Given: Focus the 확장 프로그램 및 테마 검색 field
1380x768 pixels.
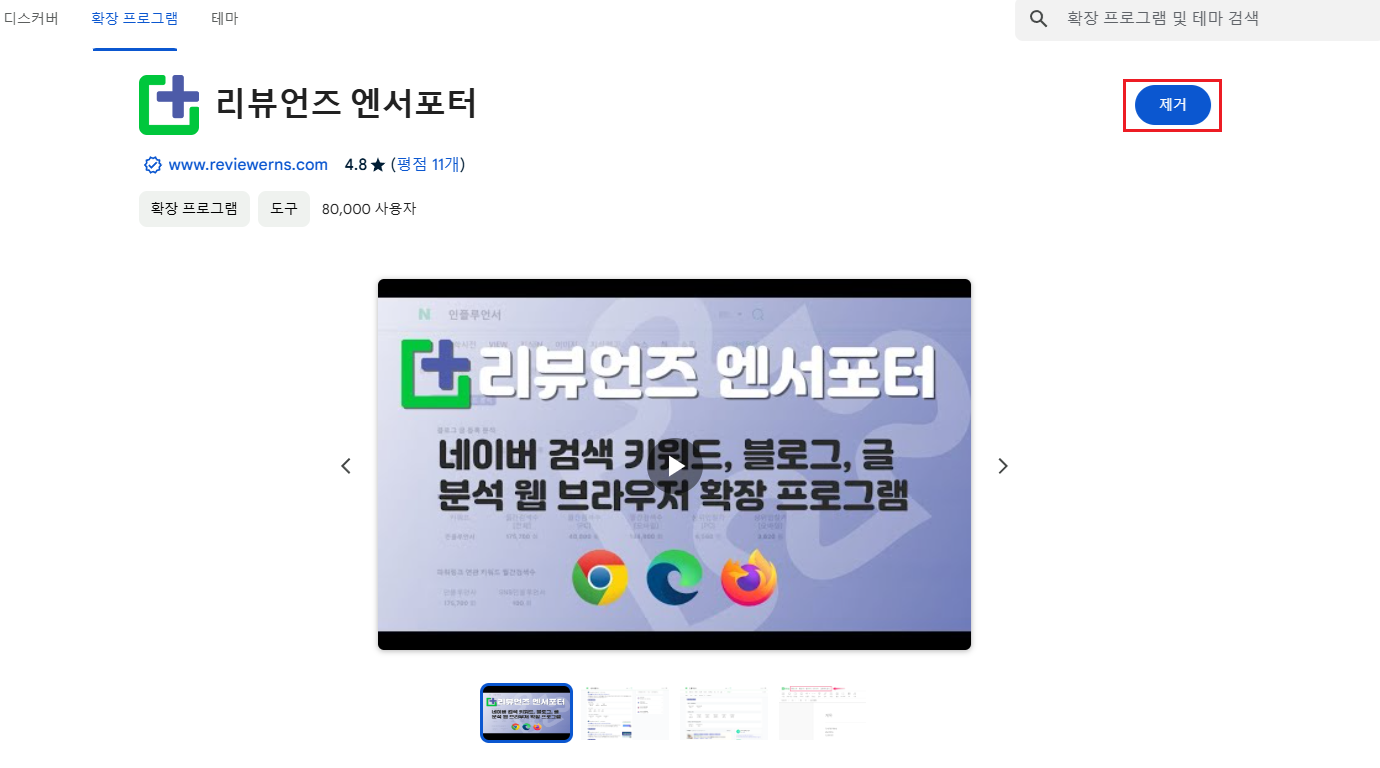Looking at the screenshot, I should click(x=1197, y=19).
